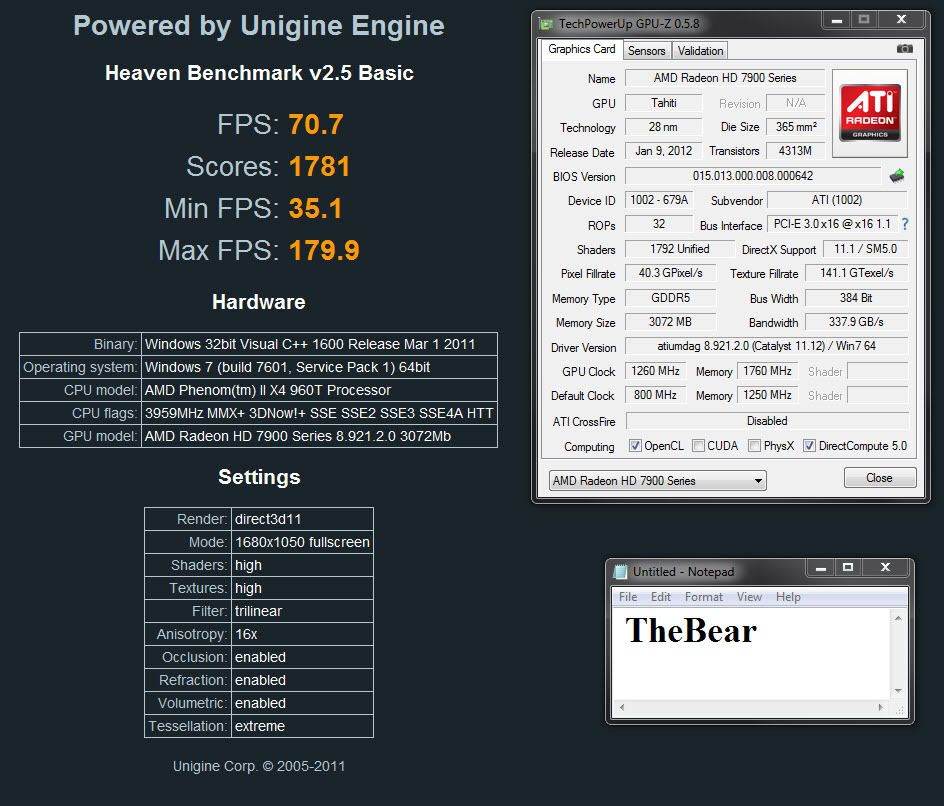
Task: Close the GPU-Z window with the X button
Action: (x=901, y=20)
